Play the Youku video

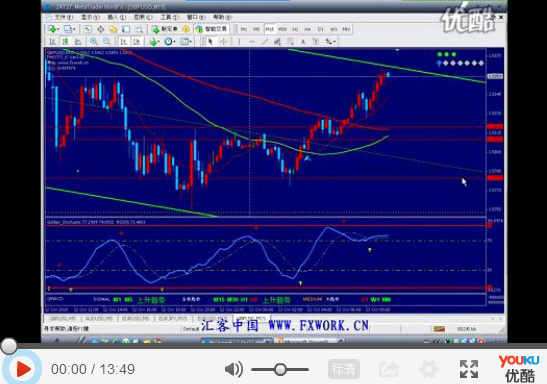click(x=23, y=369)
